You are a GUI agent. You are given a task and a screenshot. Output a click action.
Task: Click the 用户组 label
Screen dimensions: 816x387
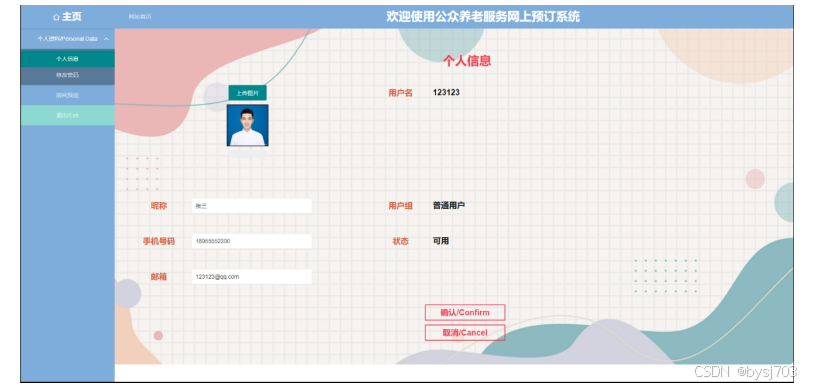pyautogui.click(x=400, y=206)
